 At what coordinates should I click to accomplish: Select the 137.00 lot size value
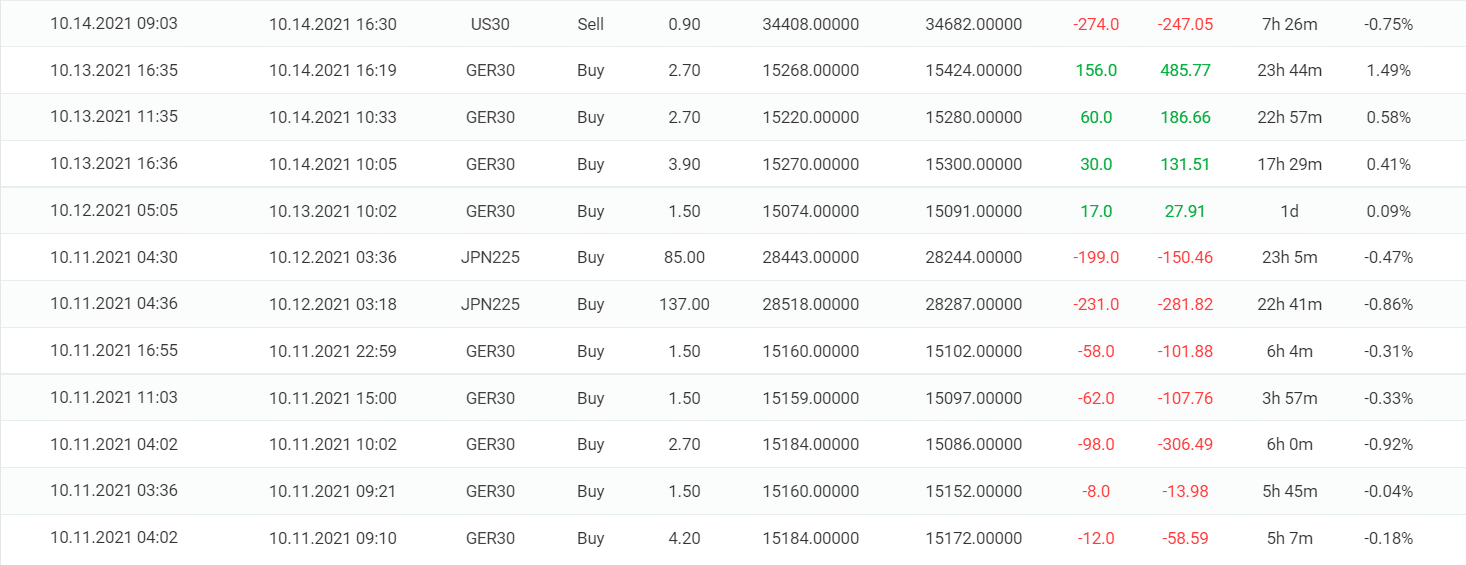pos(684,304)
